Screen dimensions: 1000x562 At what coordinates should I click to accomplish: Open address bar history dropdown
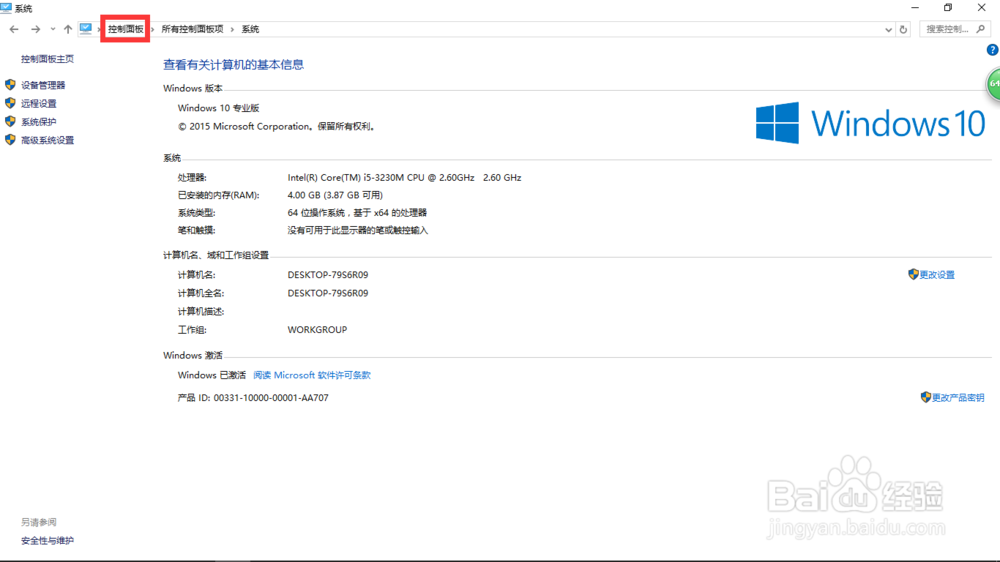(888, 29)
